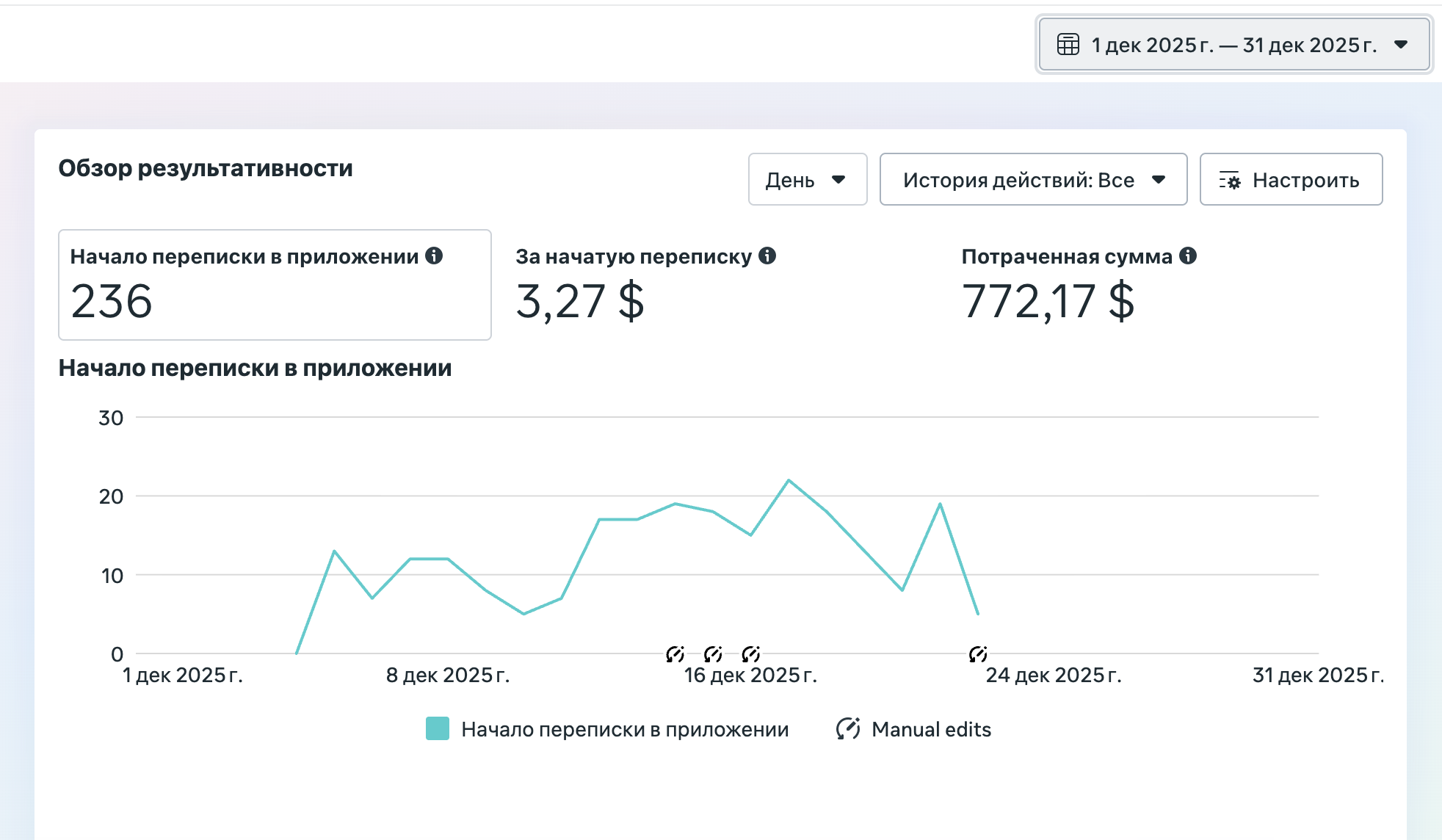Click the dropdown arrow in the date range selector
Image resolution: width=1442 pixels, height=840 pixels.
point(1401,45)
